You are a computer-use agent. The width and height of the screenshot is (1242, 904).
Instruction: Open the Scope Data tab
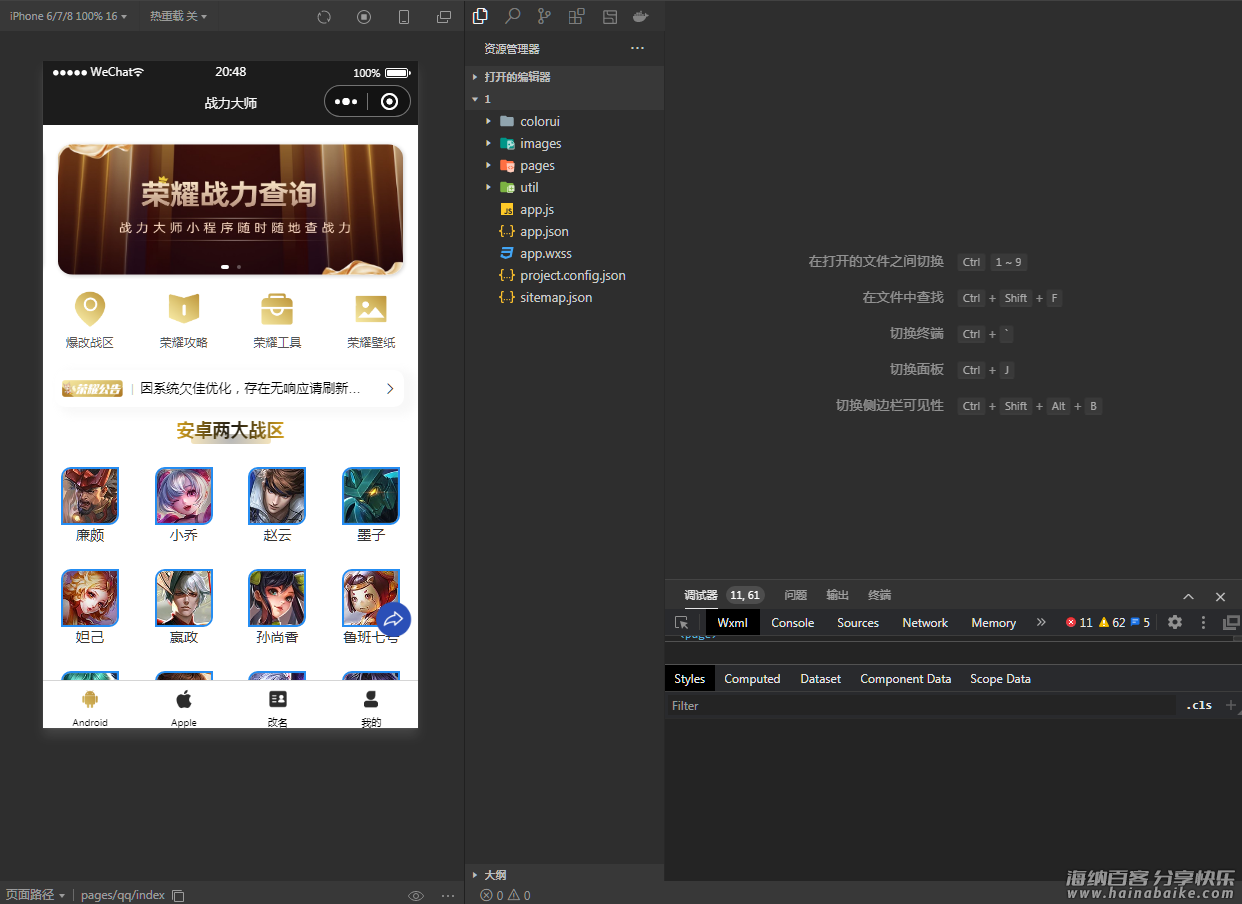coord(1000,678)
